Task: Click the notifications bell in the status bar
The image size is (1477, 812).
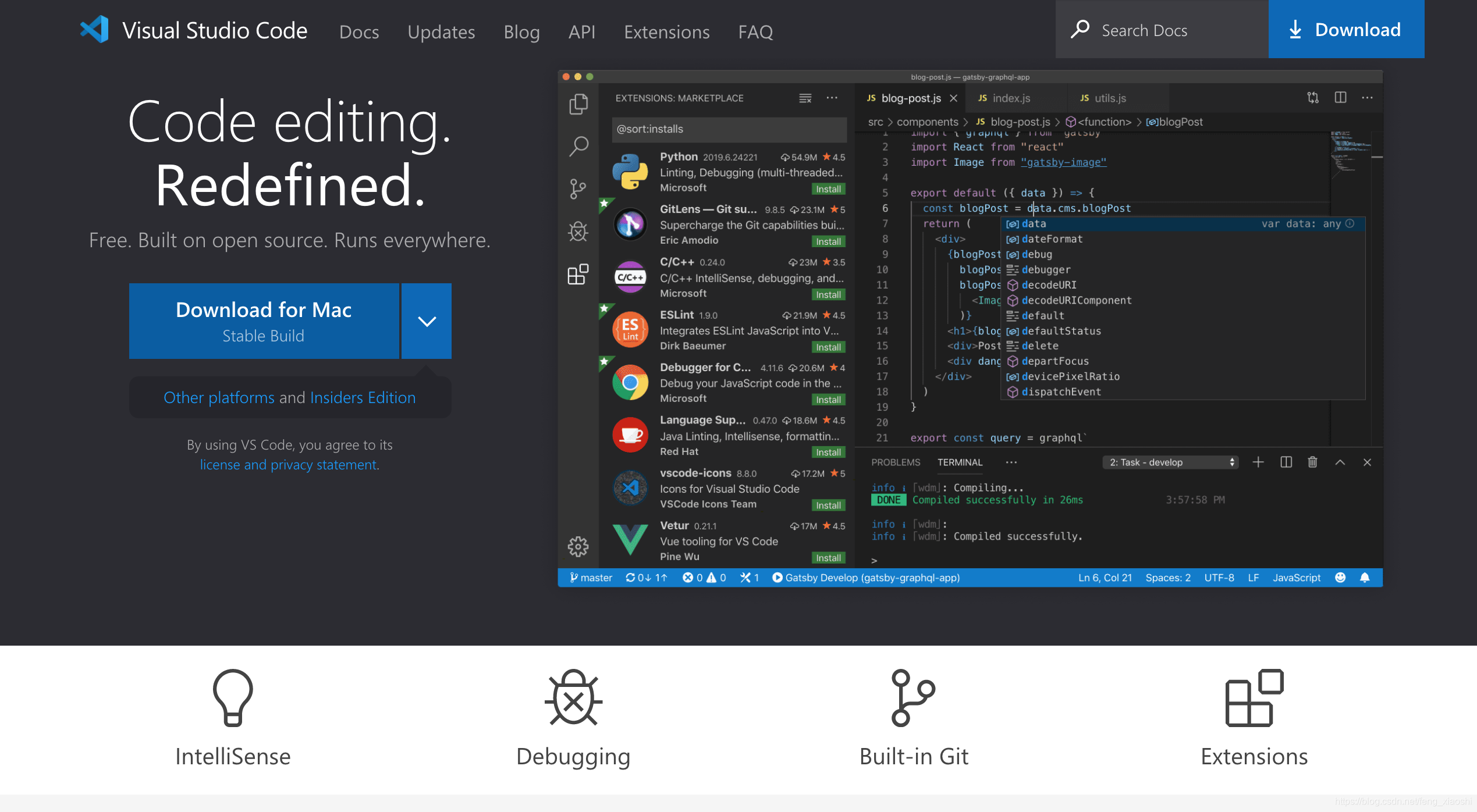Action: [x=1364, y=578]
